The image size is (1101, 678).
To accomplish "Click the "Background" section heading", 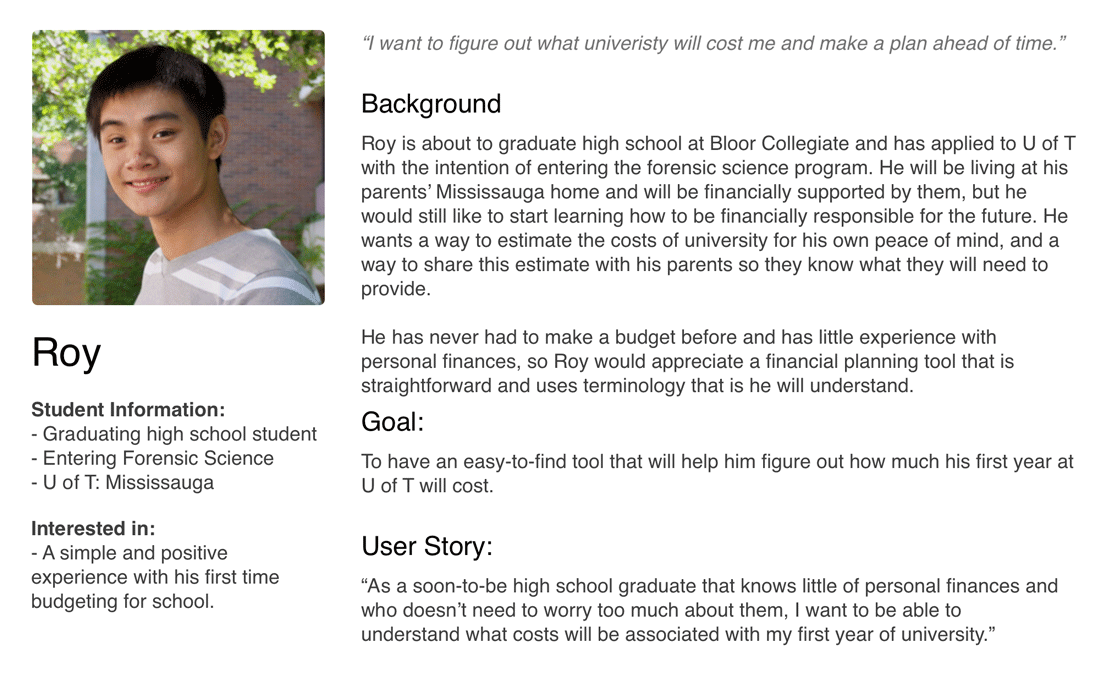I will [x=431, y=104].
